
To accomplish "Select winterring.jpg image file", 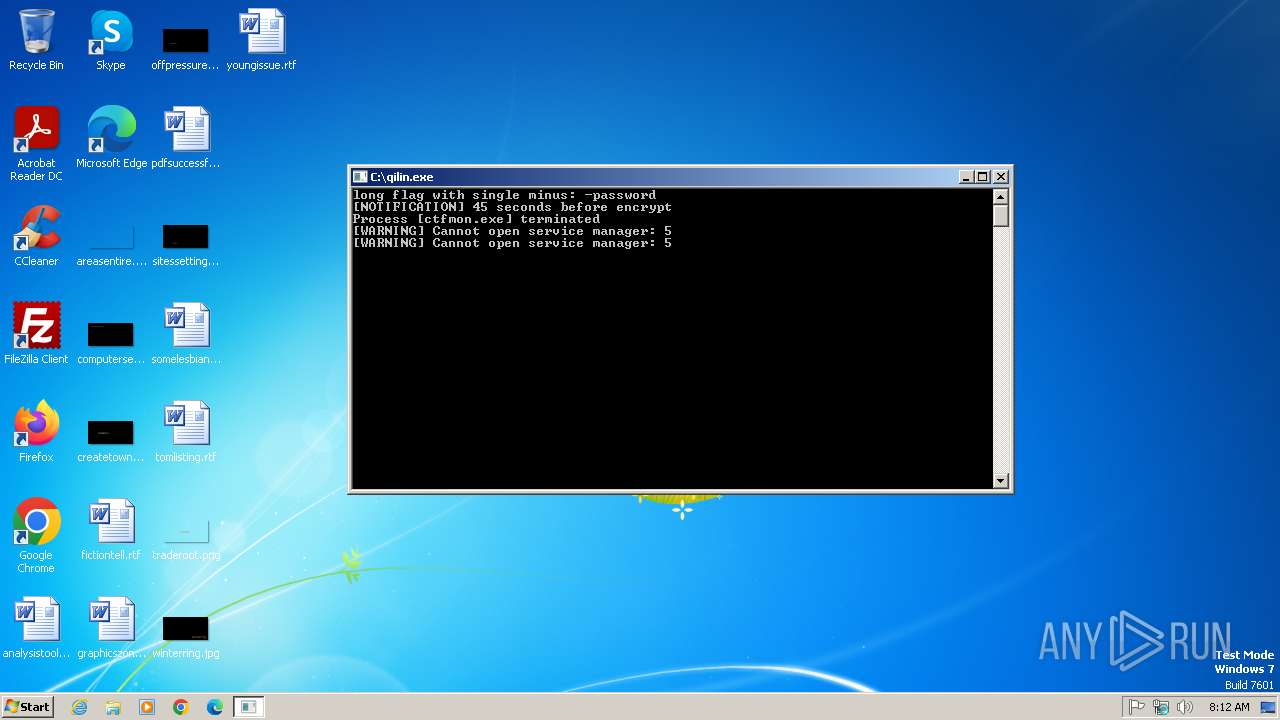I will [x=185, y=634].
